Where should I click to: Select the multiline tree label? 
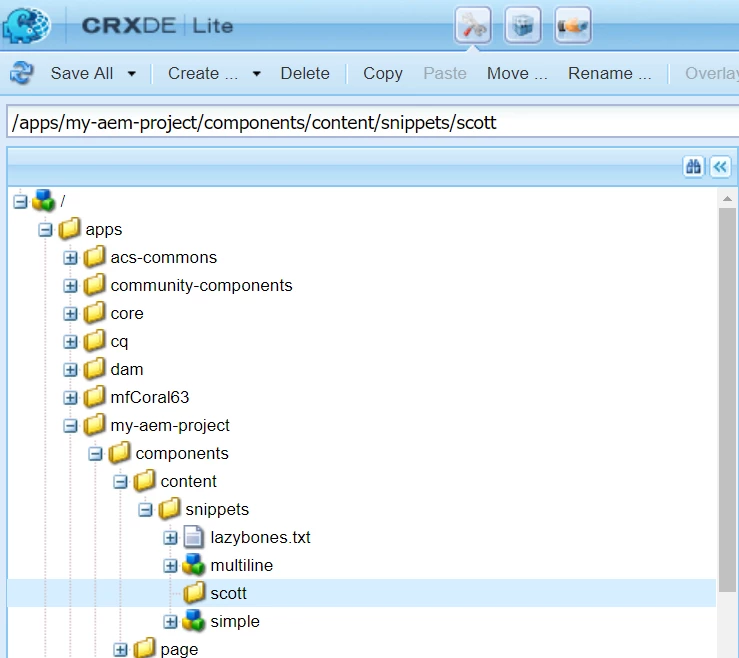[242, 565]
